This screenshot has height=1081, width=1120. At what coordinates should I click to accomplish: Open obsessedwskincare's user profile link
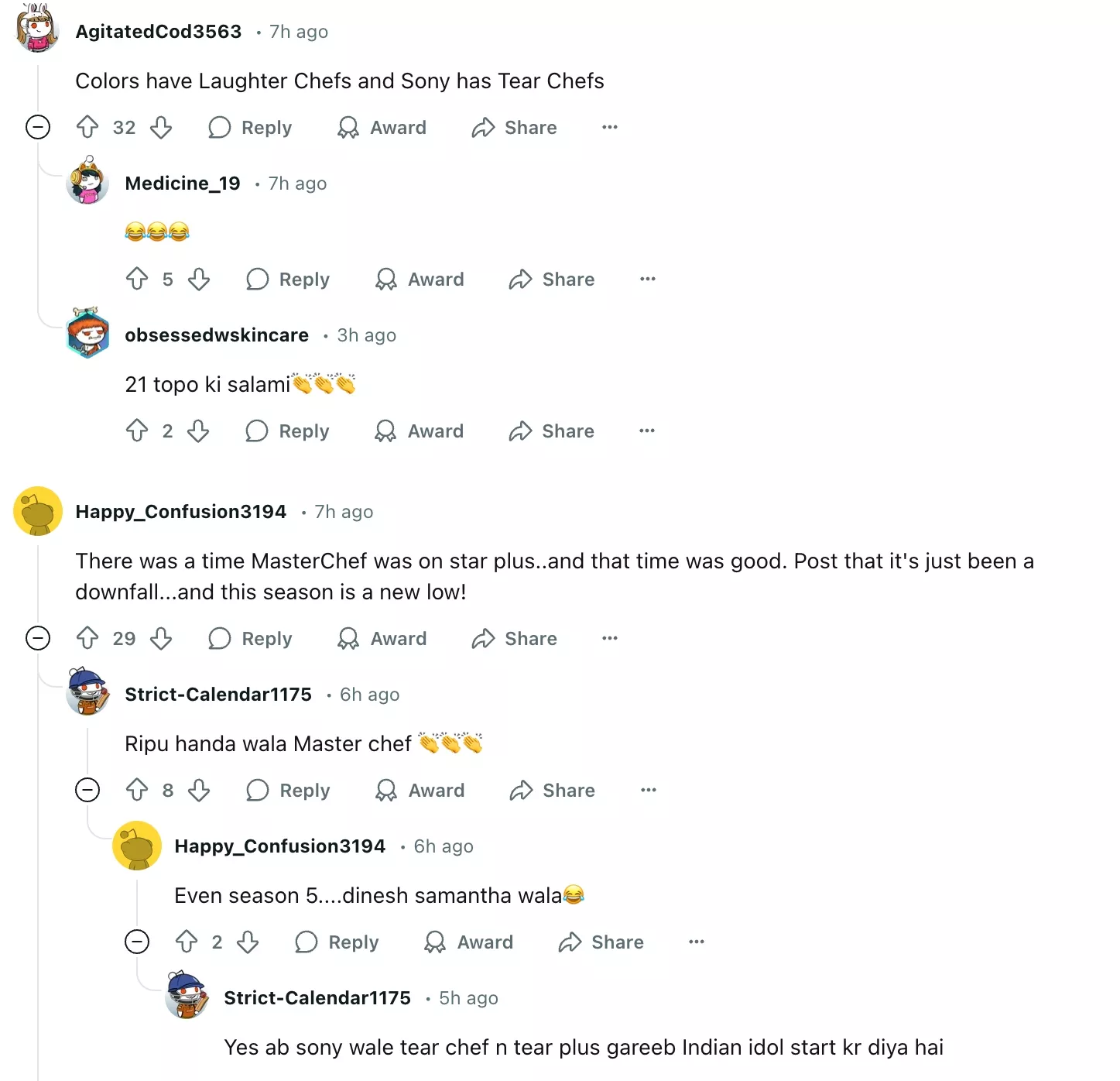coord(217,335)
